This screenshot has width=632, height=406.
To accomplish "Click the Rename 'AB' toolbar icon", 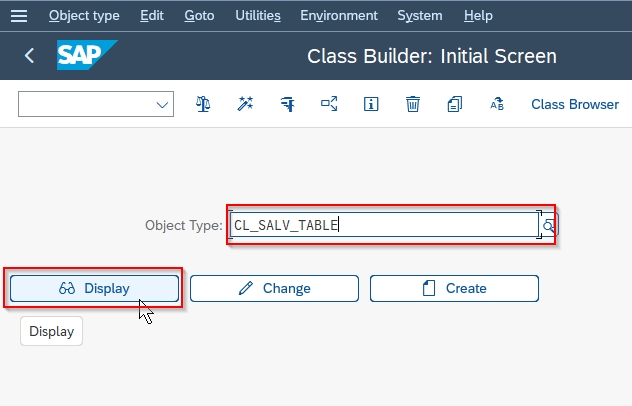I will click(x=497, y=104).
